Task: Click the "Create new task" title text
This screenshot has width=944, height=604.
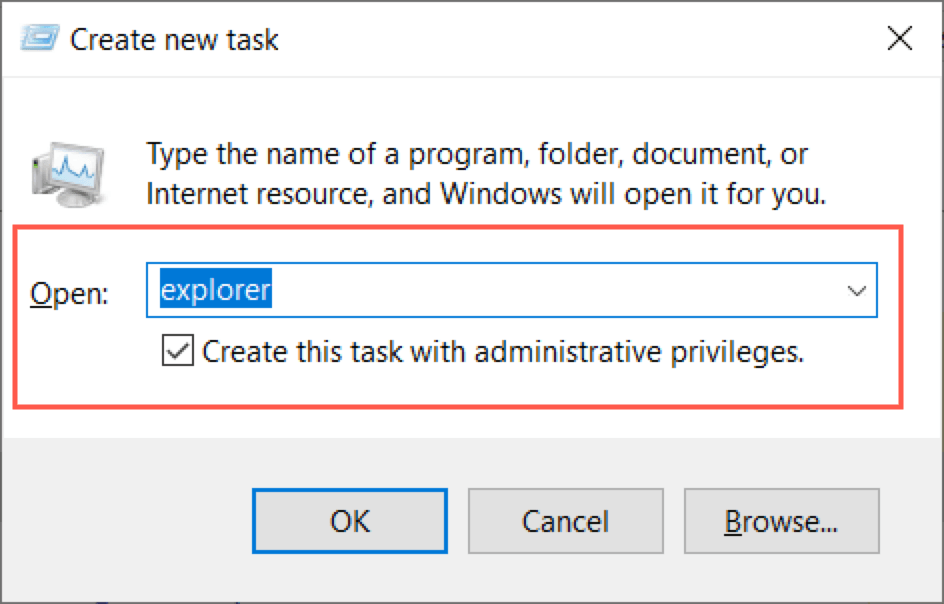Action: point(174,40)
